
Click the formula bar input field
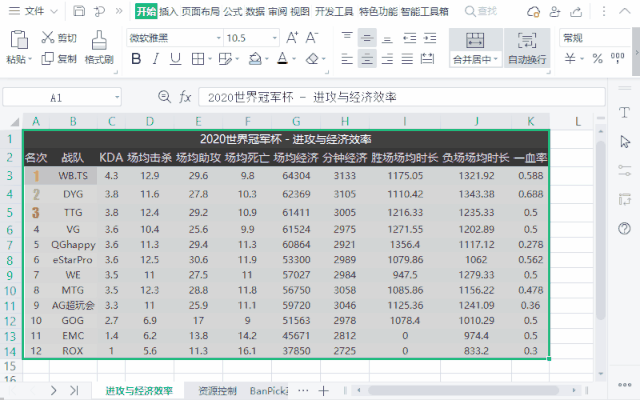(x=402, y=97)
